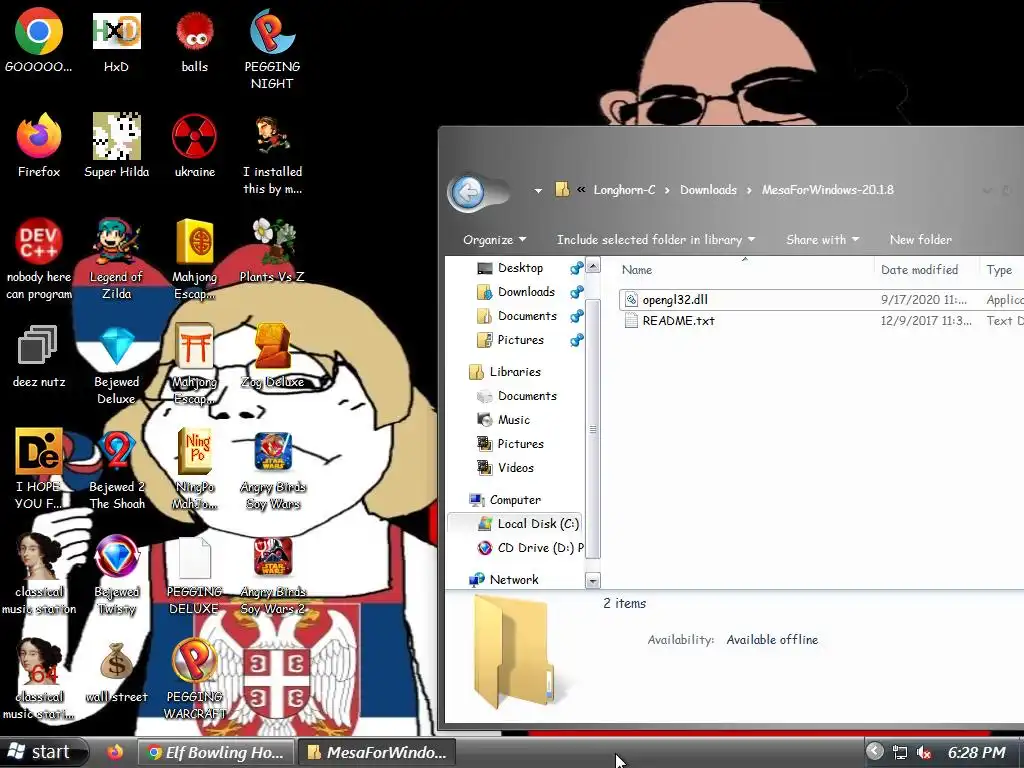Click the Downloads breadcrumb segment
The height and width of the screenshot is (768, 1024).
click(708, 190)
